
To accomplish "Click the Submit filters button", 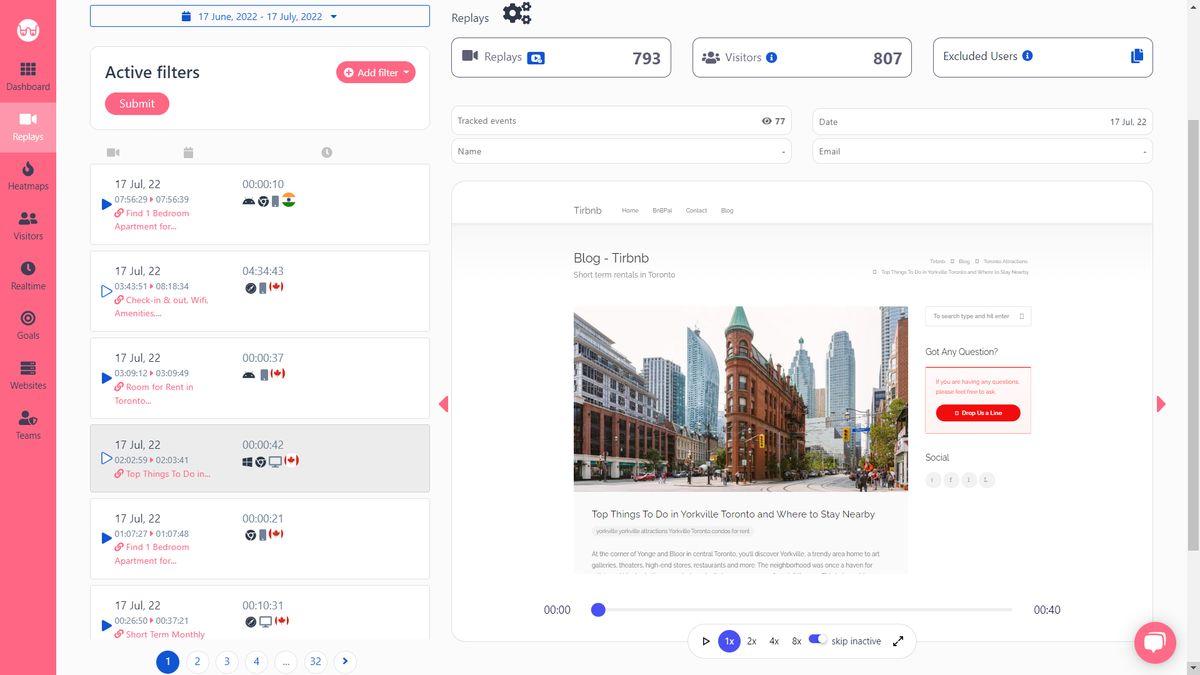I will coord(137,104).
